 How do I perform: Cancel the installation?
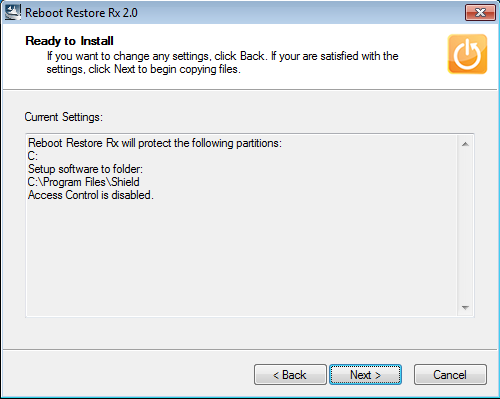(450, 374)
